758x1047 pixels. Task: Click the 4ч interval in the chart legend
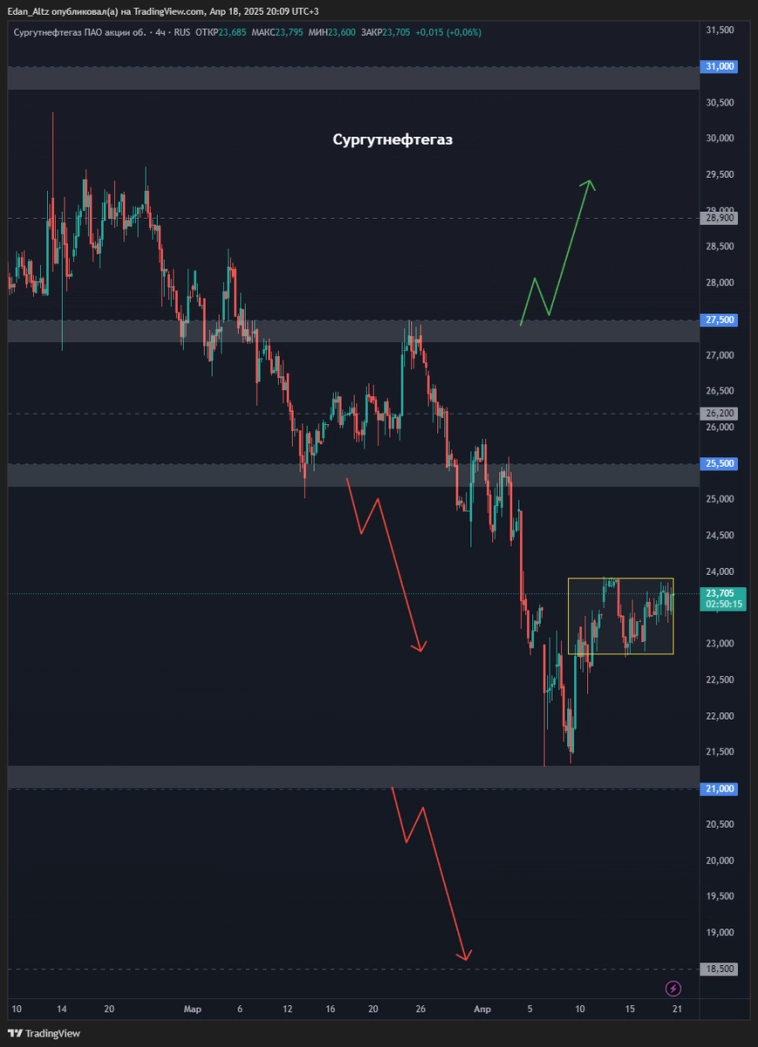(158, 32)
